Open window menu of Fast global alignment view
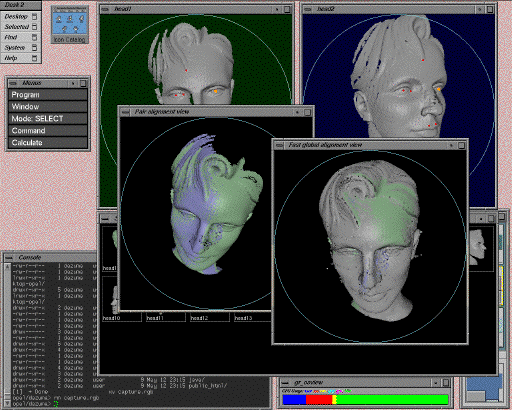Screen dimensions: 512x410 (x=279, y=145)
